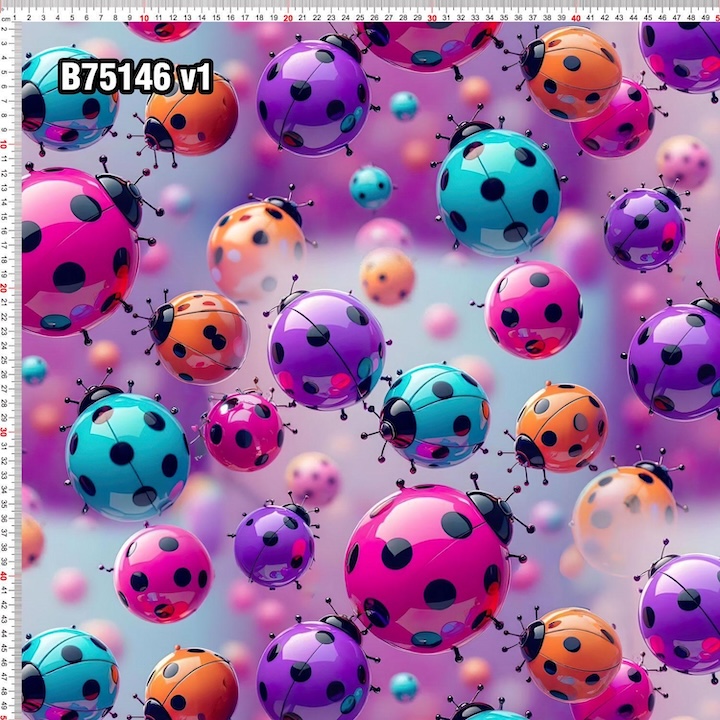Screen dimensions: 720x720
Task: Select the orange ladybug in the top right
Action: pos(572,73)
